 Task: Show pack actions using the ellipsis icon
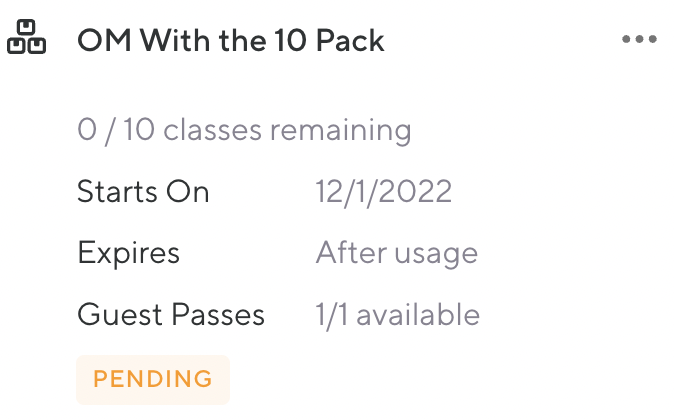[639, 40]
